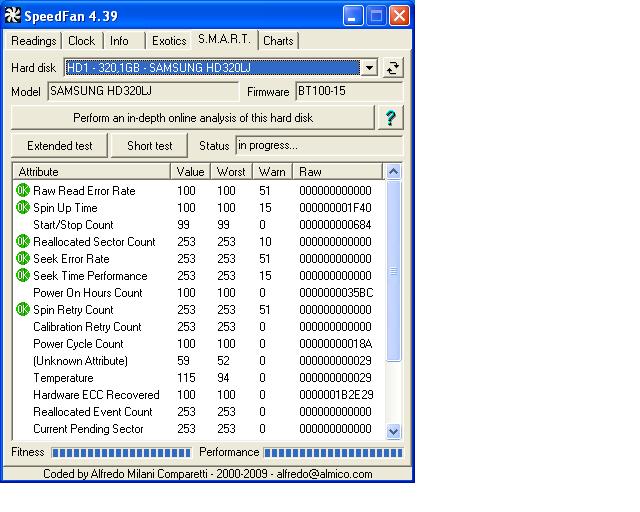This screenshot has width=640, height=512.
Task: Click raw value 0000000035BC
Action: point(336,293)
